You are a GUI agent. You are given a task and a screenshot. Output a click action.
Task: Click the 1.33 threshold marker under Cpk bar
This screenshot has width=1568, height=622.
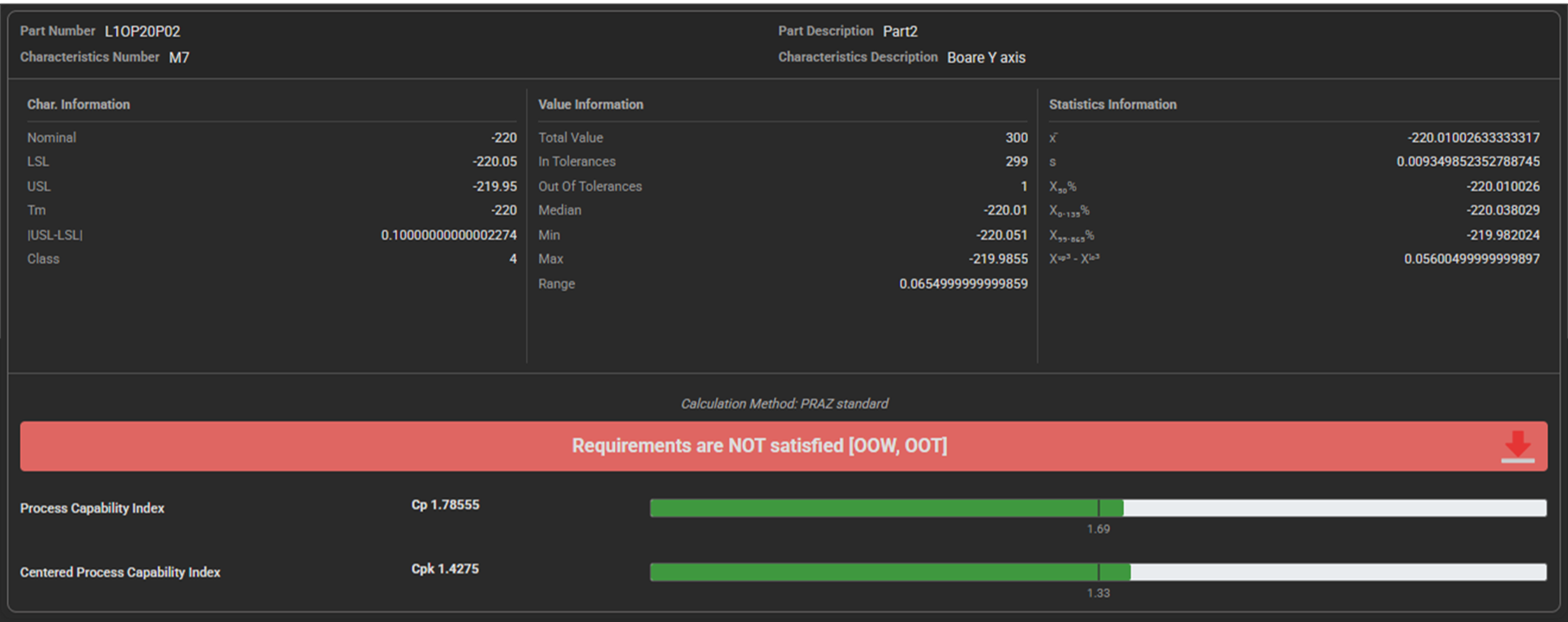click(1098, 593)
